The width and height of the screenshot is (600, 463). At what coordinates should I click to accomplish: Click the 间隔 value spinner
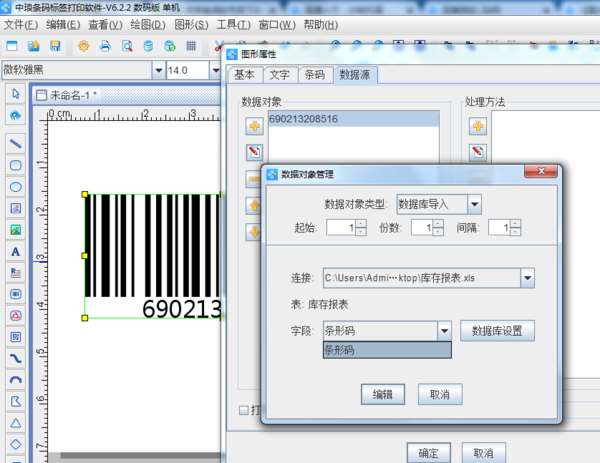[504, 228]
